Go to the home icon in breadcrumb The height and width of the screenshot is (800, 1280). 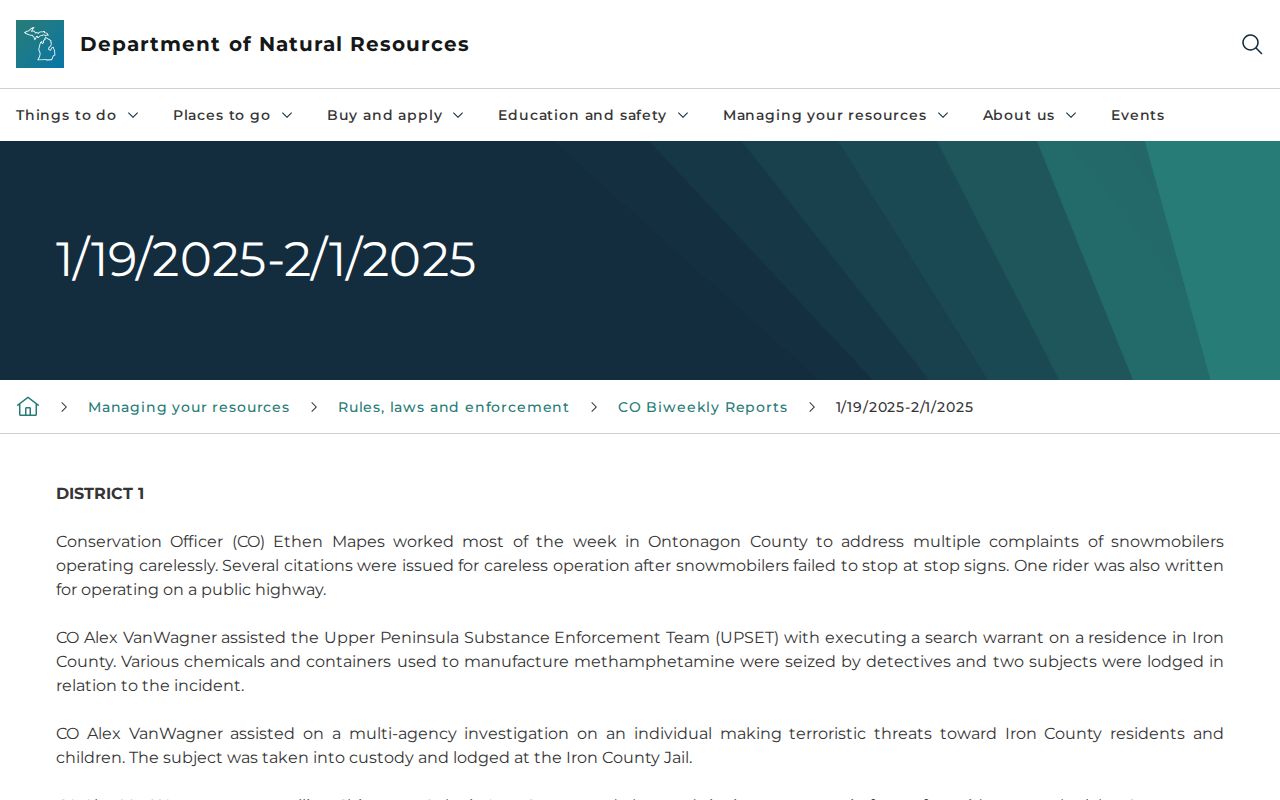[28, 406]
